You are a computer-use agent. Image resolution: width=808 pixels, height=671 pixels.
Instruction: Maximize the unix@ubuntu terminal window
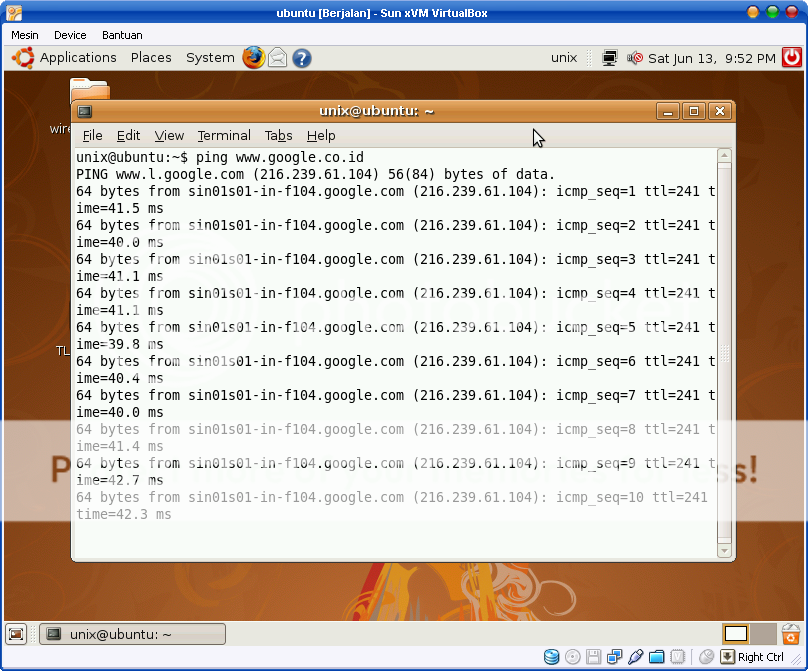(x=694, y=111)
